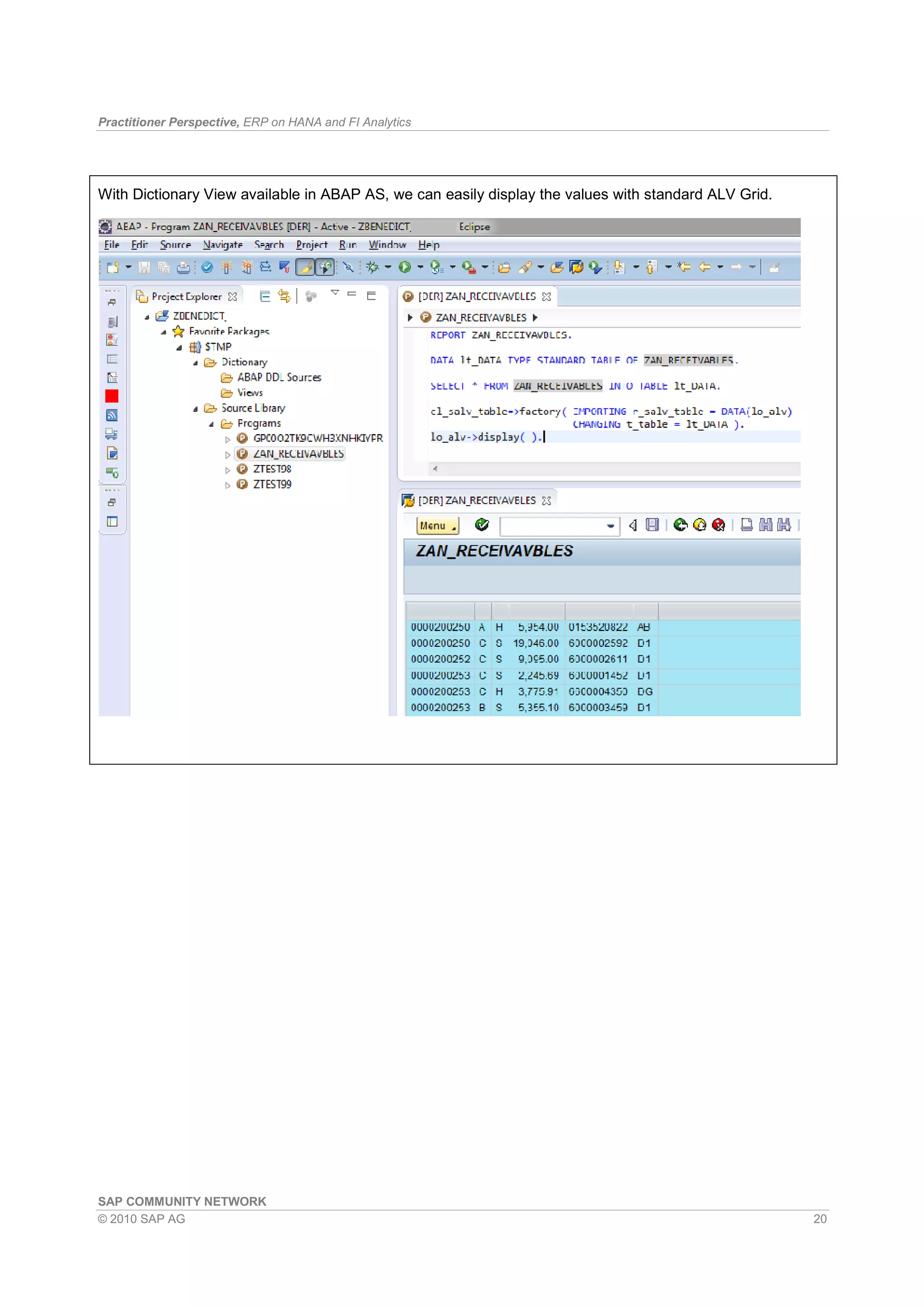Click the Last Edit Location arrow icon

(684, 267)
